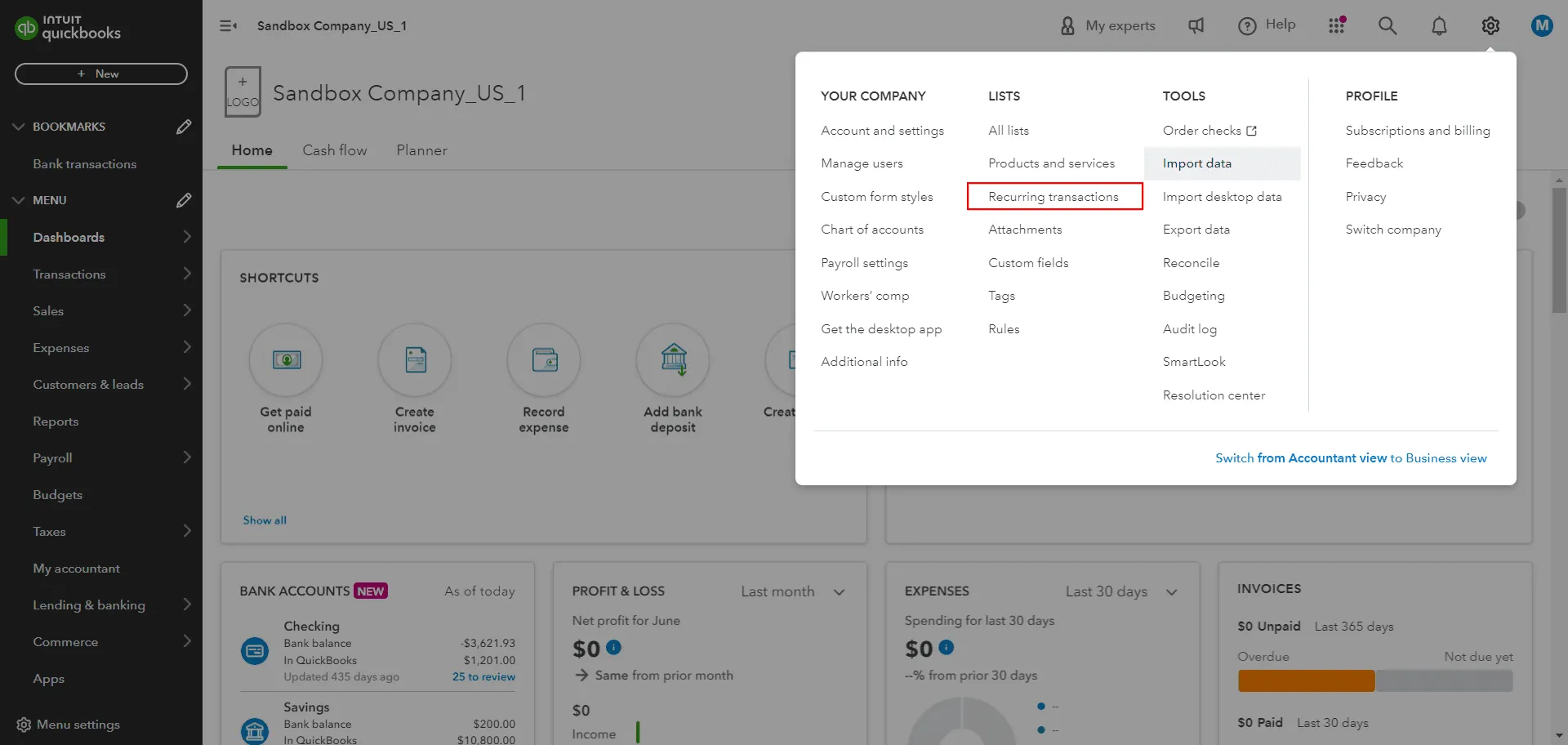Edit menu with the pencil icon
The height and width of the screenshot is (745, 1568).
(184, 200)
